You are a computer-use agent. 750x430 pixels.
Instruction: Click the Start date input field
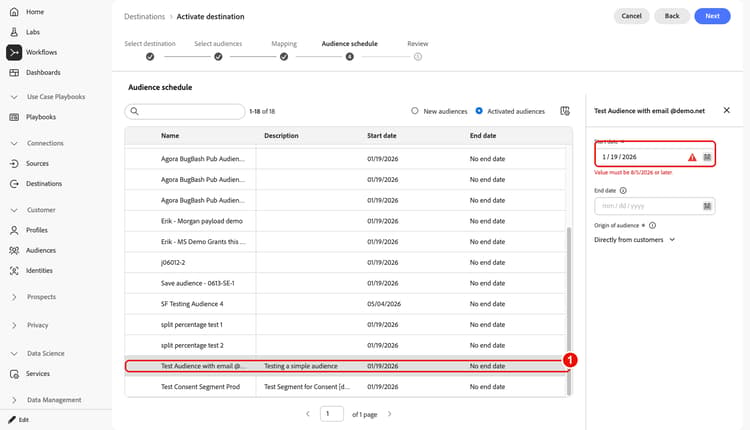tap(655, 157)
